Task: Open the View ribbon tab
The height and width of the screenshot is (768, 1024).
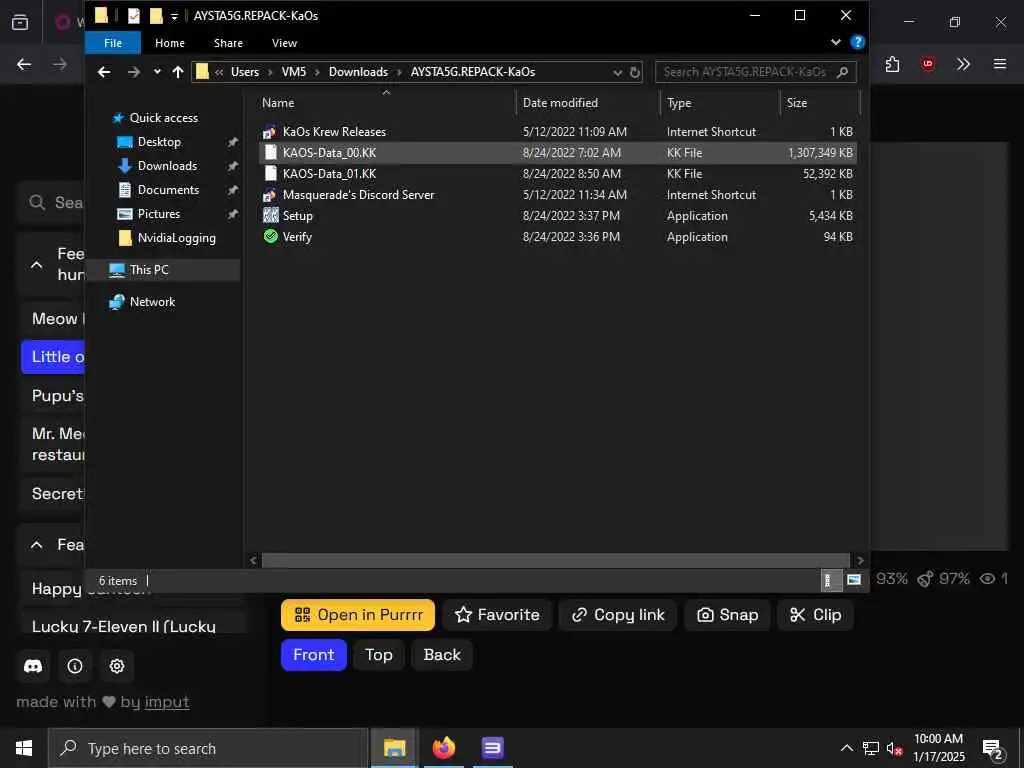Action: point(284,42)
